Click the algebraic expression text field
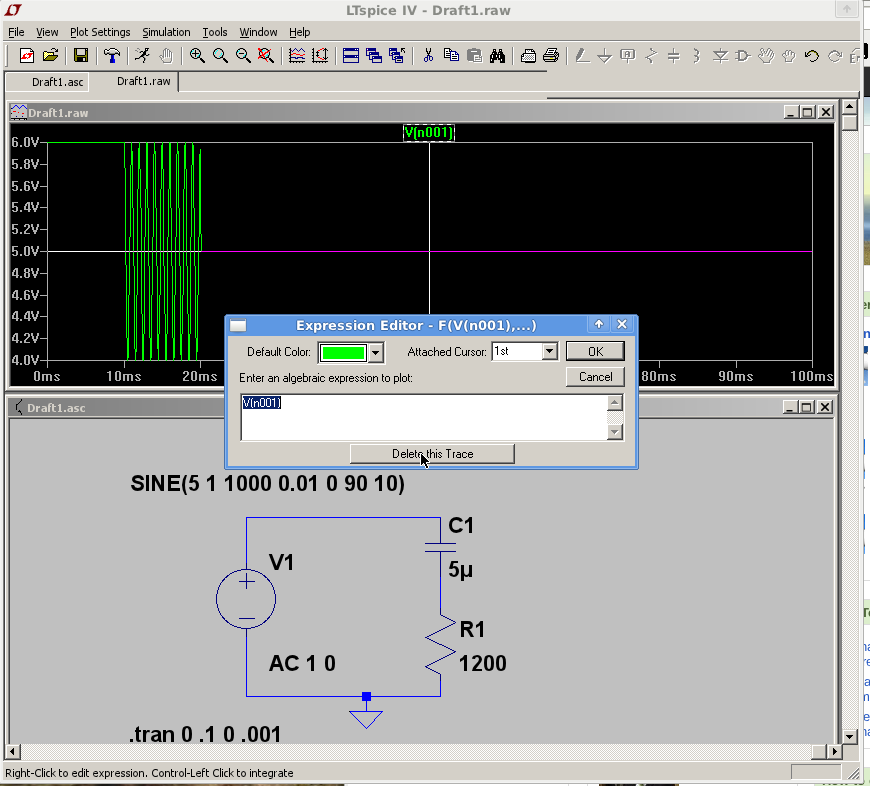 coord(423,417)
